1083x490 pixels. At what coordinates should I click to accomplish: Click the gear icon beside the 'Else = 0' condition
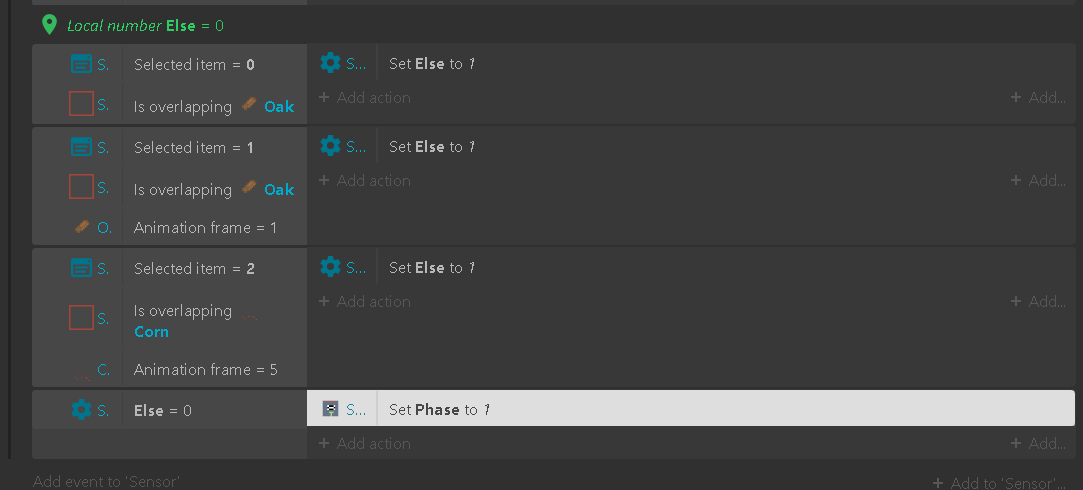pyautogui.click(x=82, y=410)
